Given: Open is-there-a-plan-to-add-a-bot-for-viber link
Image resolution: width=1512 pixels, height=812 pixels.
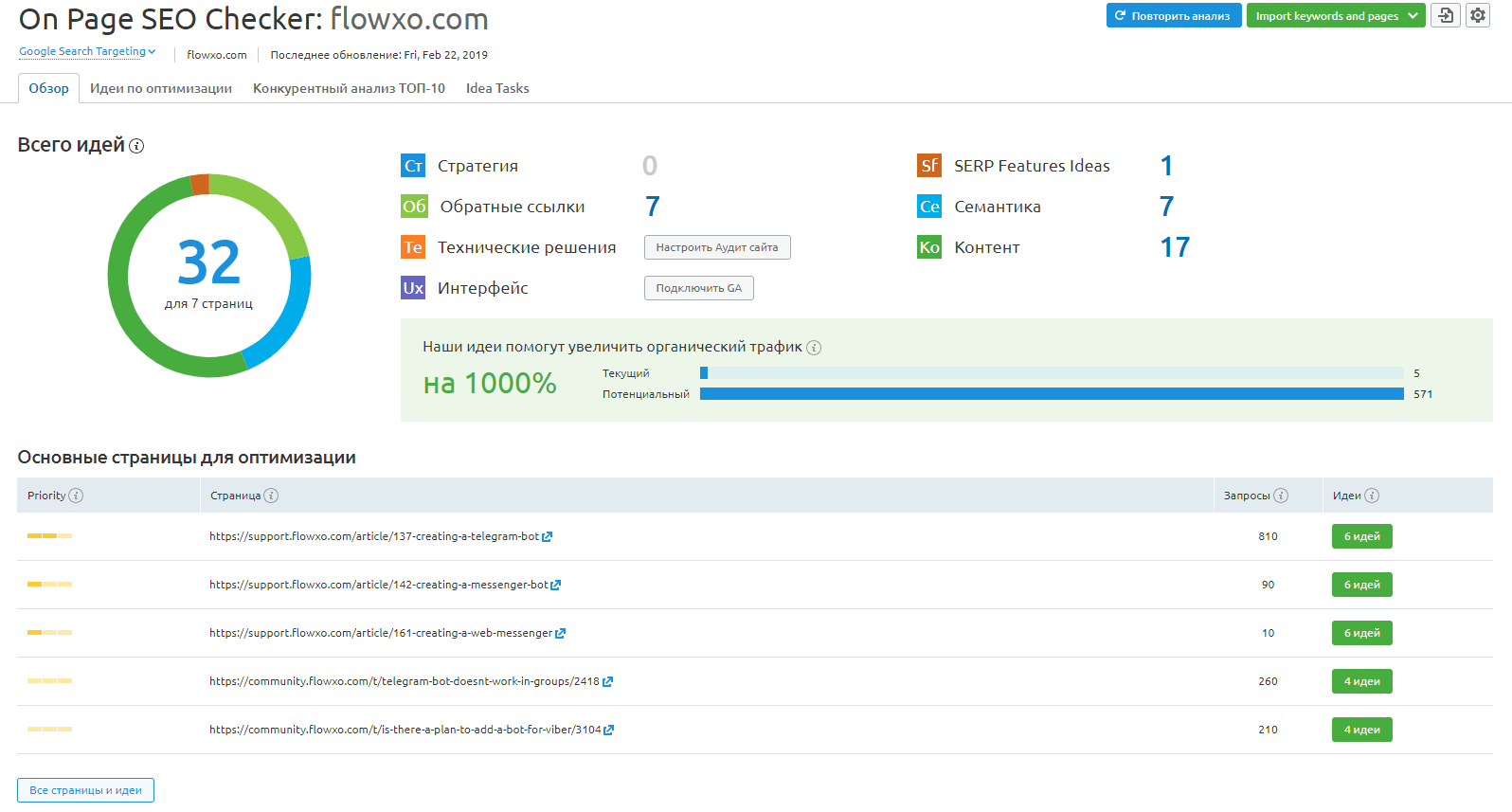Looking at the screenshot, I should [x=405, y=730].
